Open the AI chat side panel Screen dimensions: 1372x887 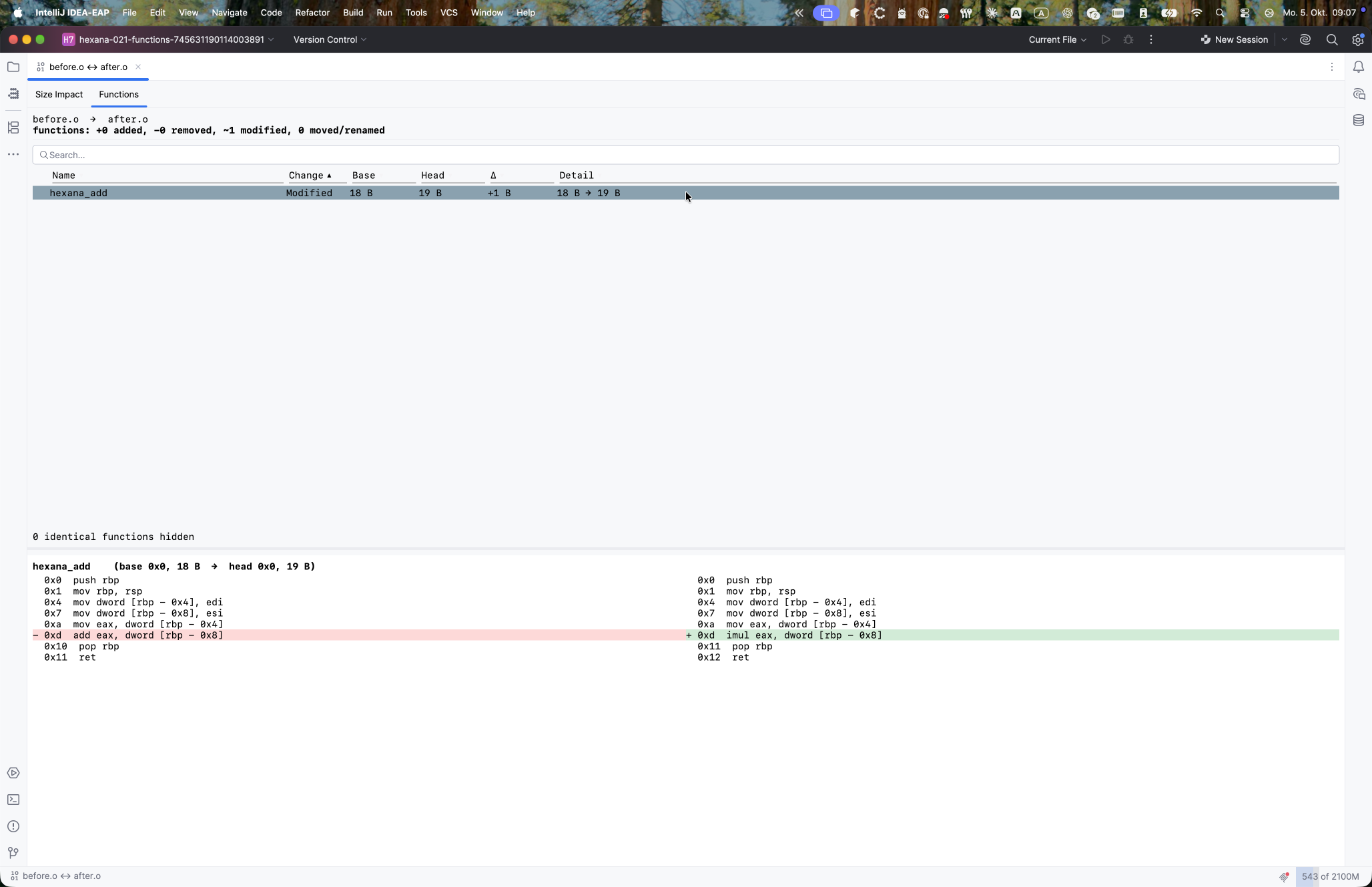pos(1359,93)
